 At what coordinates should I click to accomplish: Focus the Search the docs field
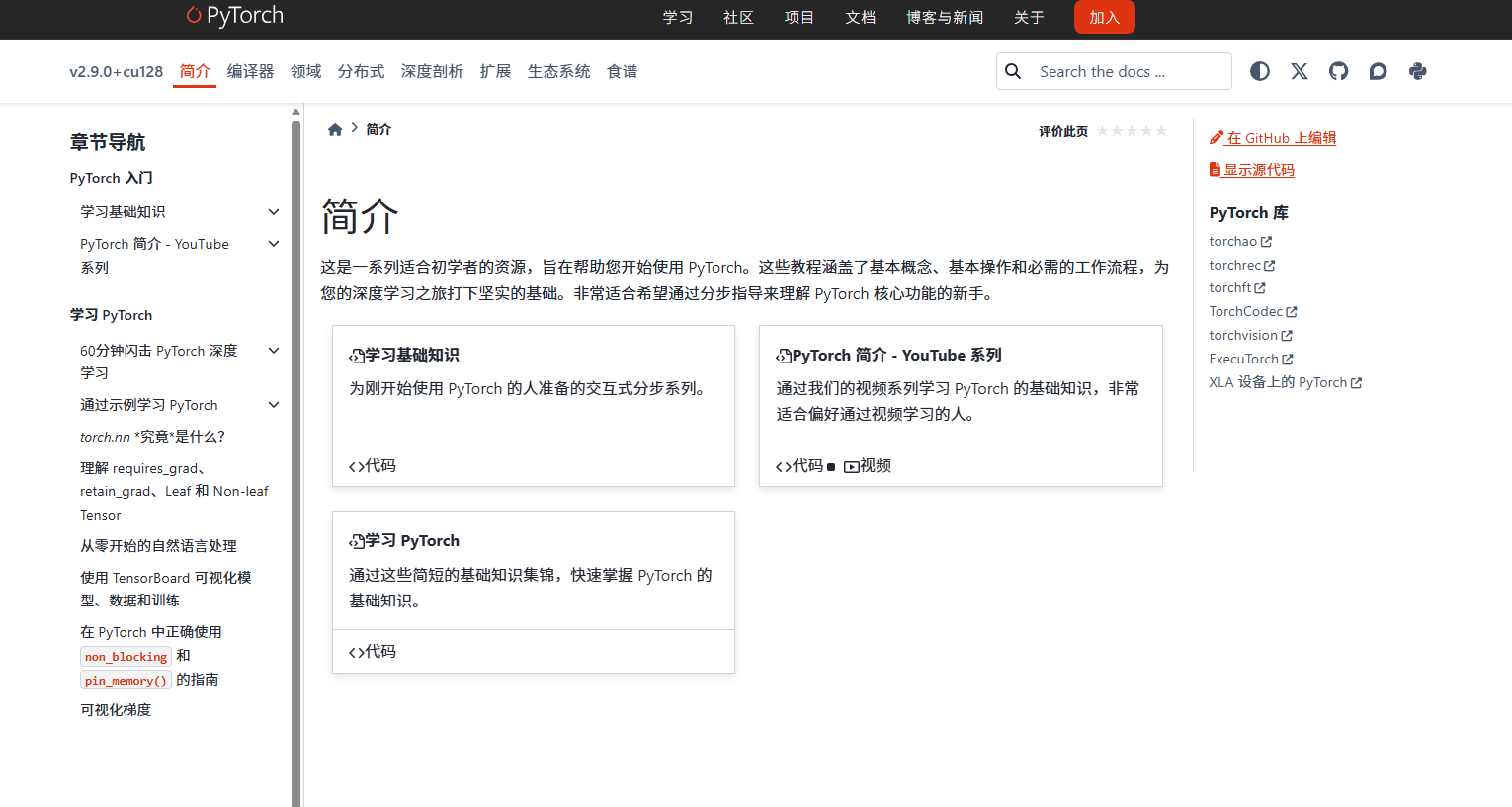coord(1114,71)
